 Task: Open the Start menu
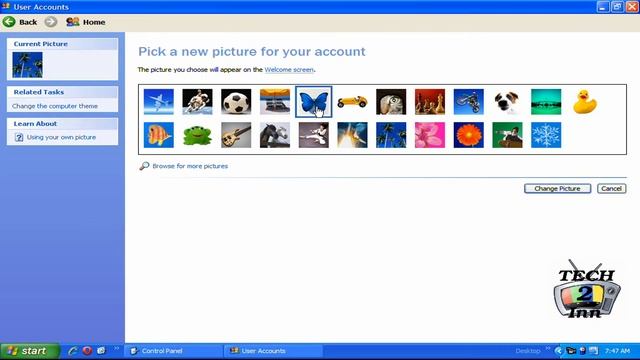click(x=30, y=351)
